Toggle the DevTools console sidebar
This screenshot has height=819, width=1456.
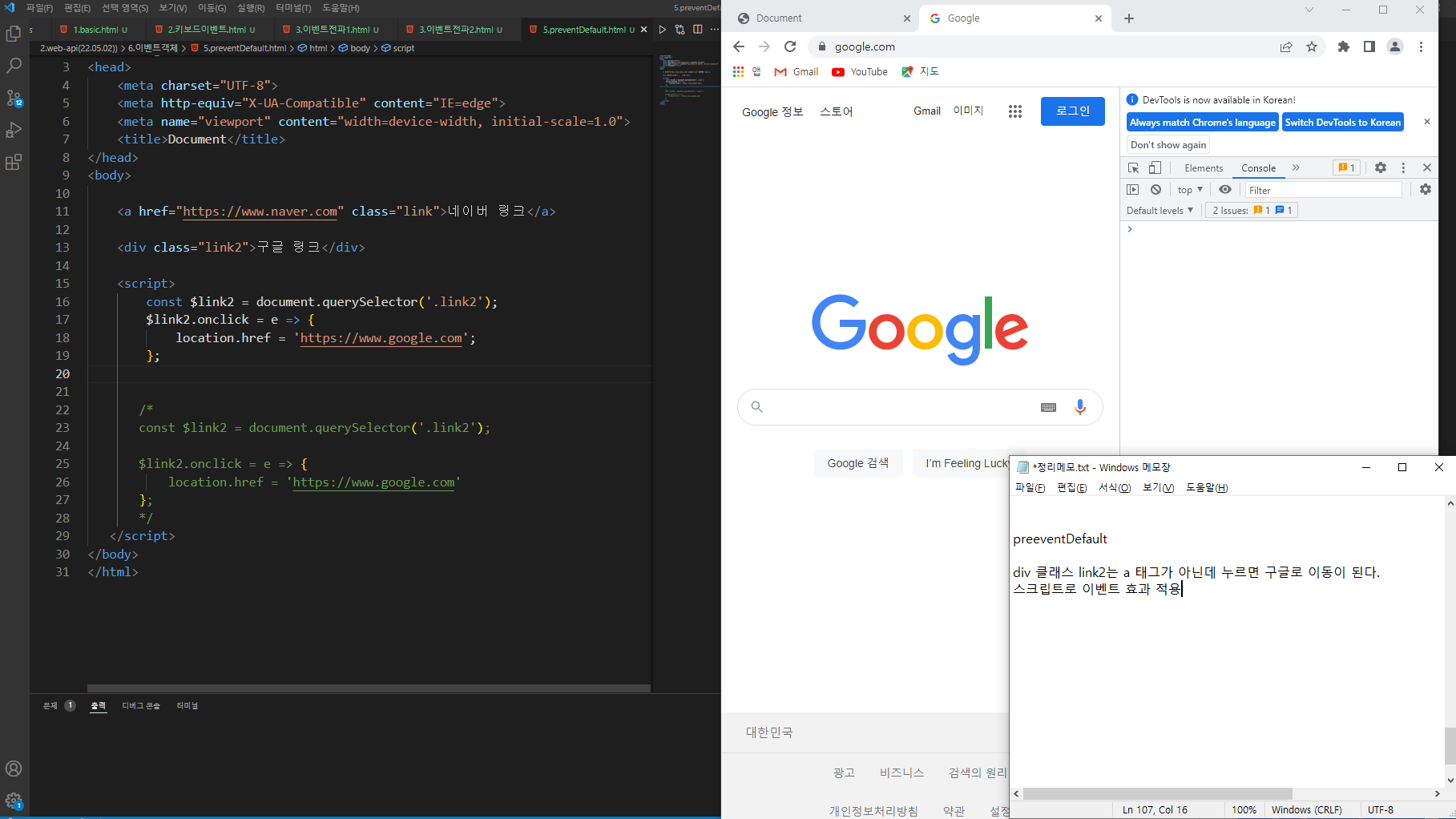tap(1132, 190)
